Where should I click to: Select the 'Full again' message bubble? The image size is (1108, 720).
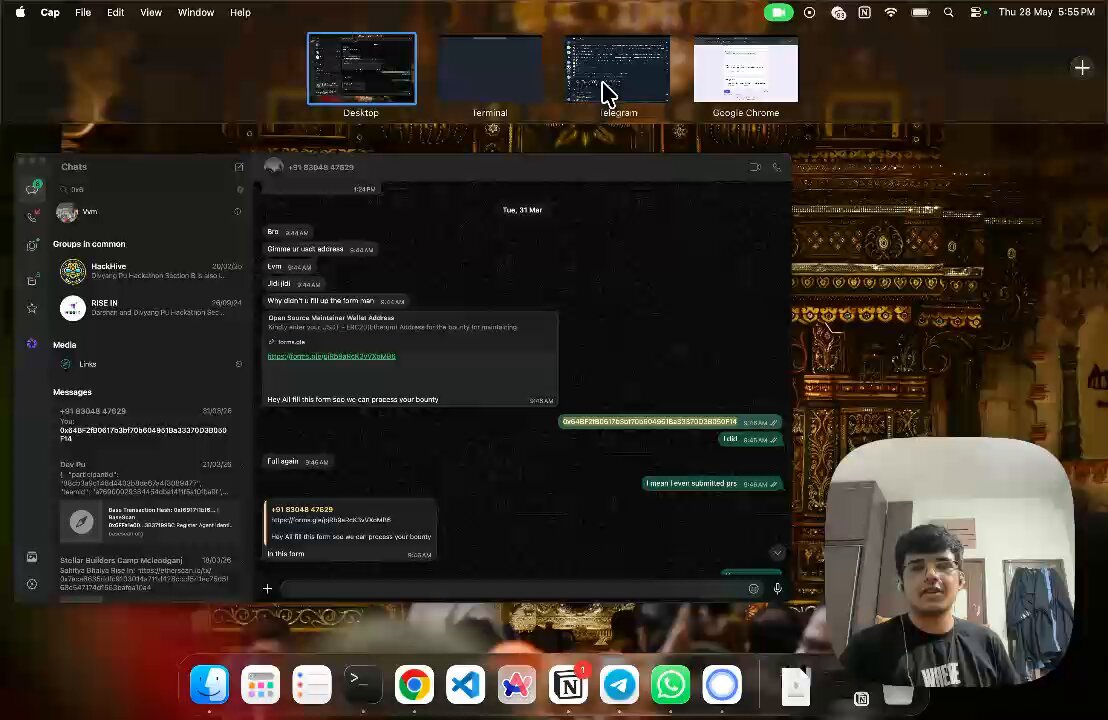pyautogui.click(x=297, y=461)
